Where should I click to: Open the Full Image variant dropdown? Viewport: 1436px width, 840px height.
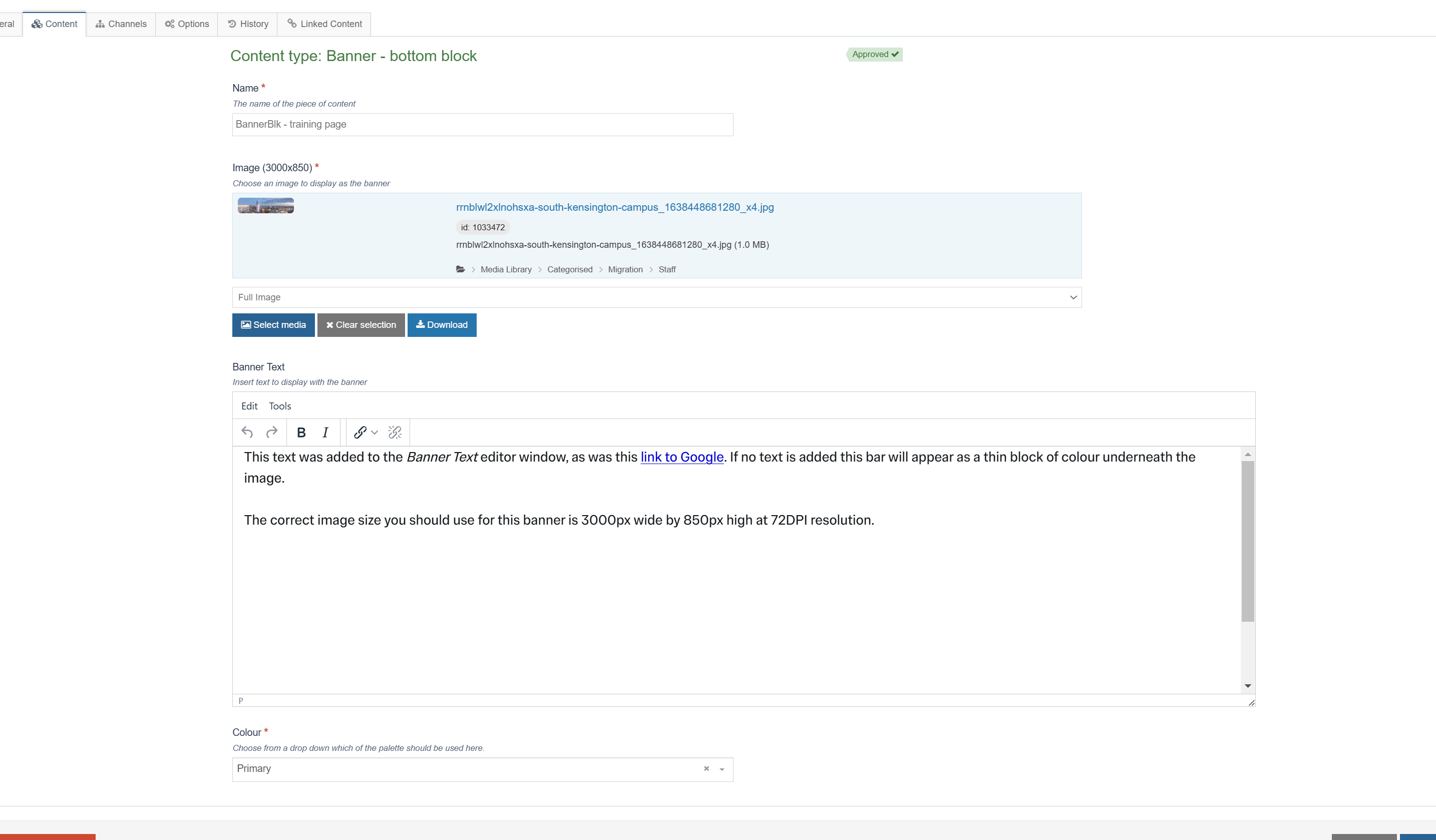coord(656,297)
